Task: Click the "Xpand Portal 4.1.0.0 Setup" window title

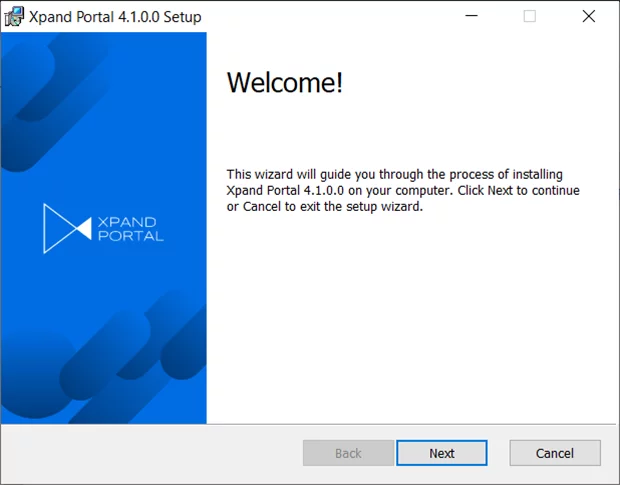Action: [117, 16]
